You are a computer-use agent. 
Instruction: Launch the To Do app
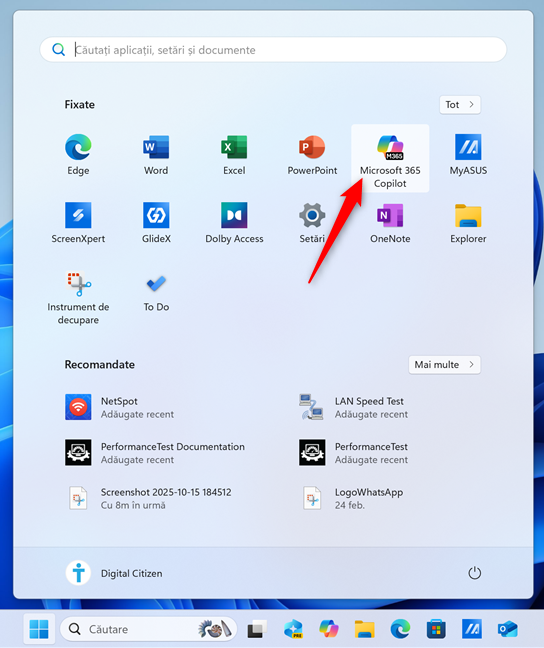coord(156,293)
